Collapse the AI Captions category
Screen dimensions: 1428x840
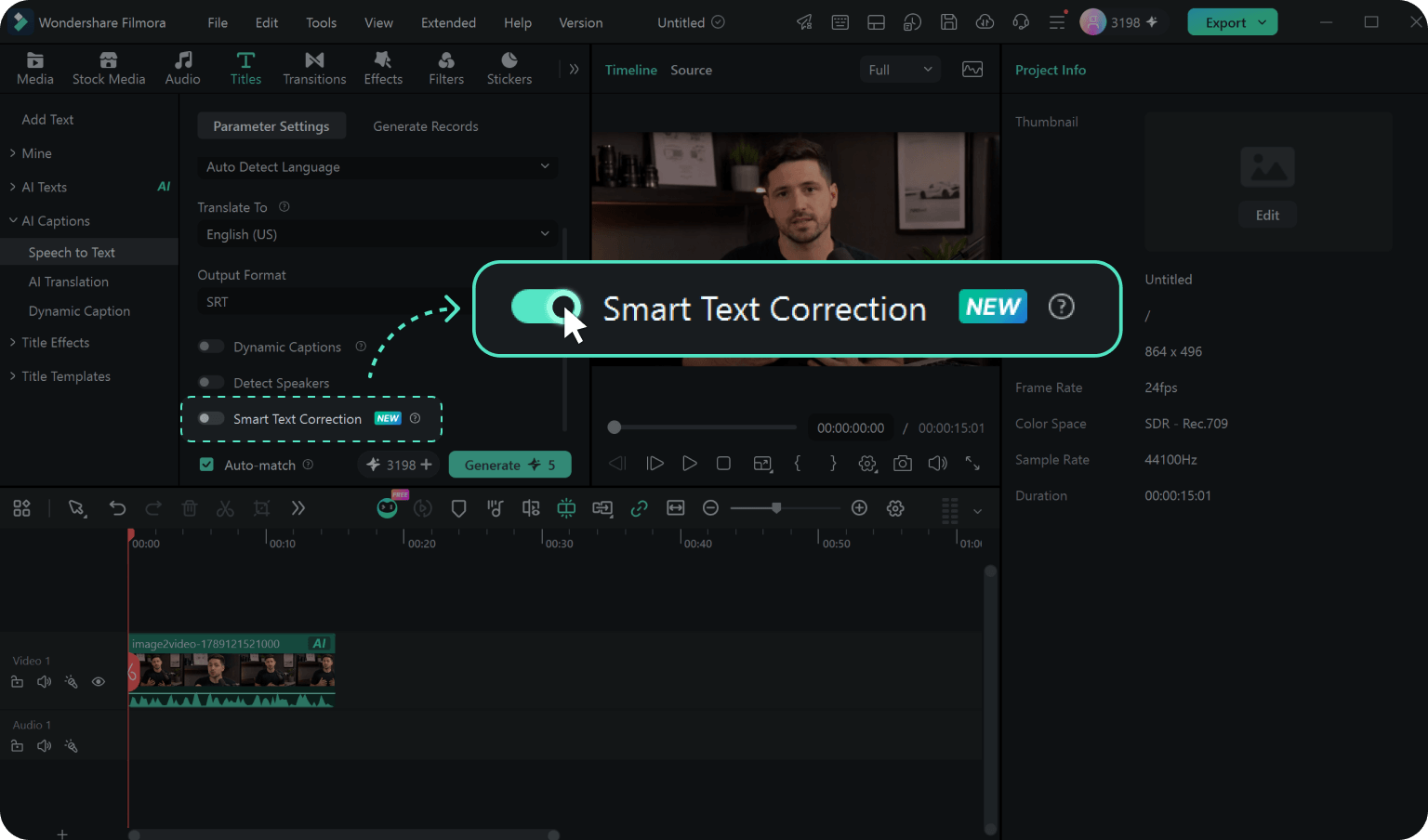[x=13, y=221]
